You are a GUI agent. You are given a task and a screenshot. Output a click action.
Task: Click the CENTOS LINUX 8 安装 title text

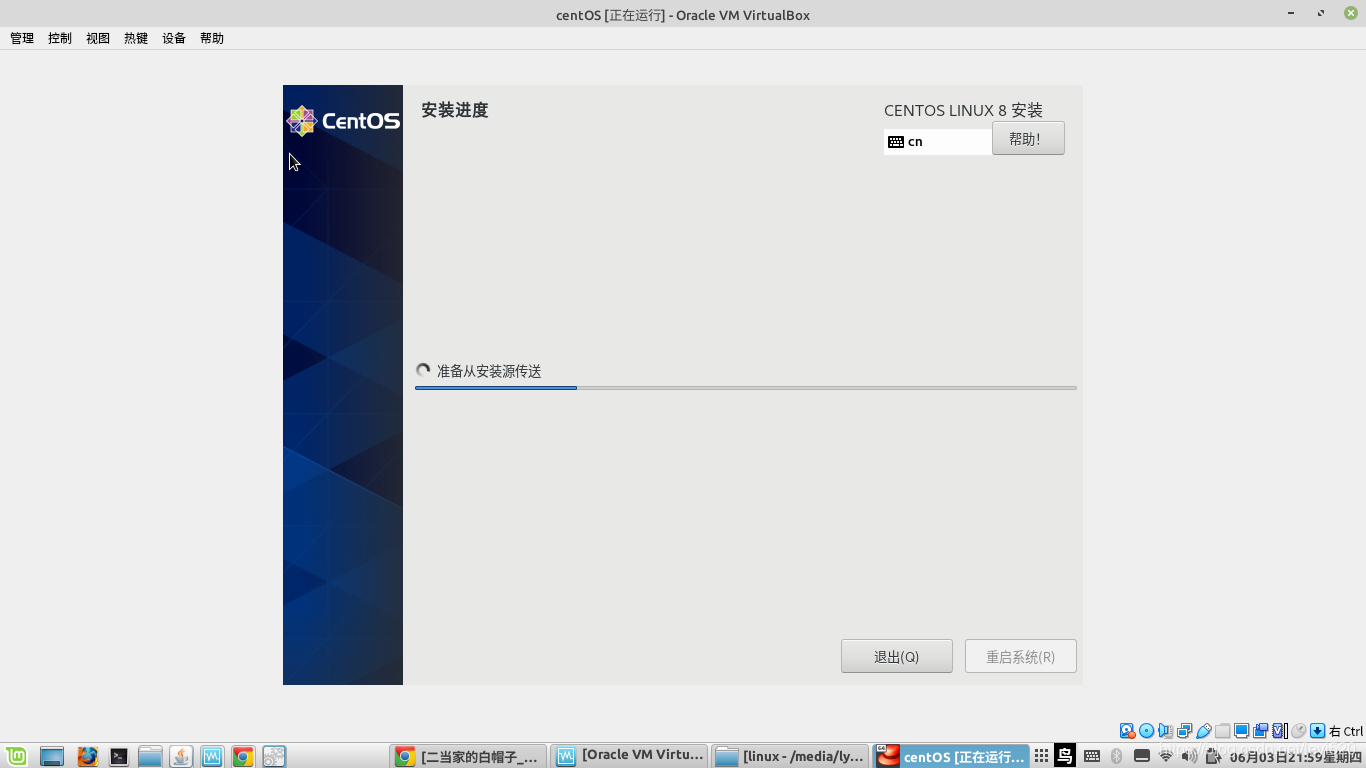click(x=963, y=110)
